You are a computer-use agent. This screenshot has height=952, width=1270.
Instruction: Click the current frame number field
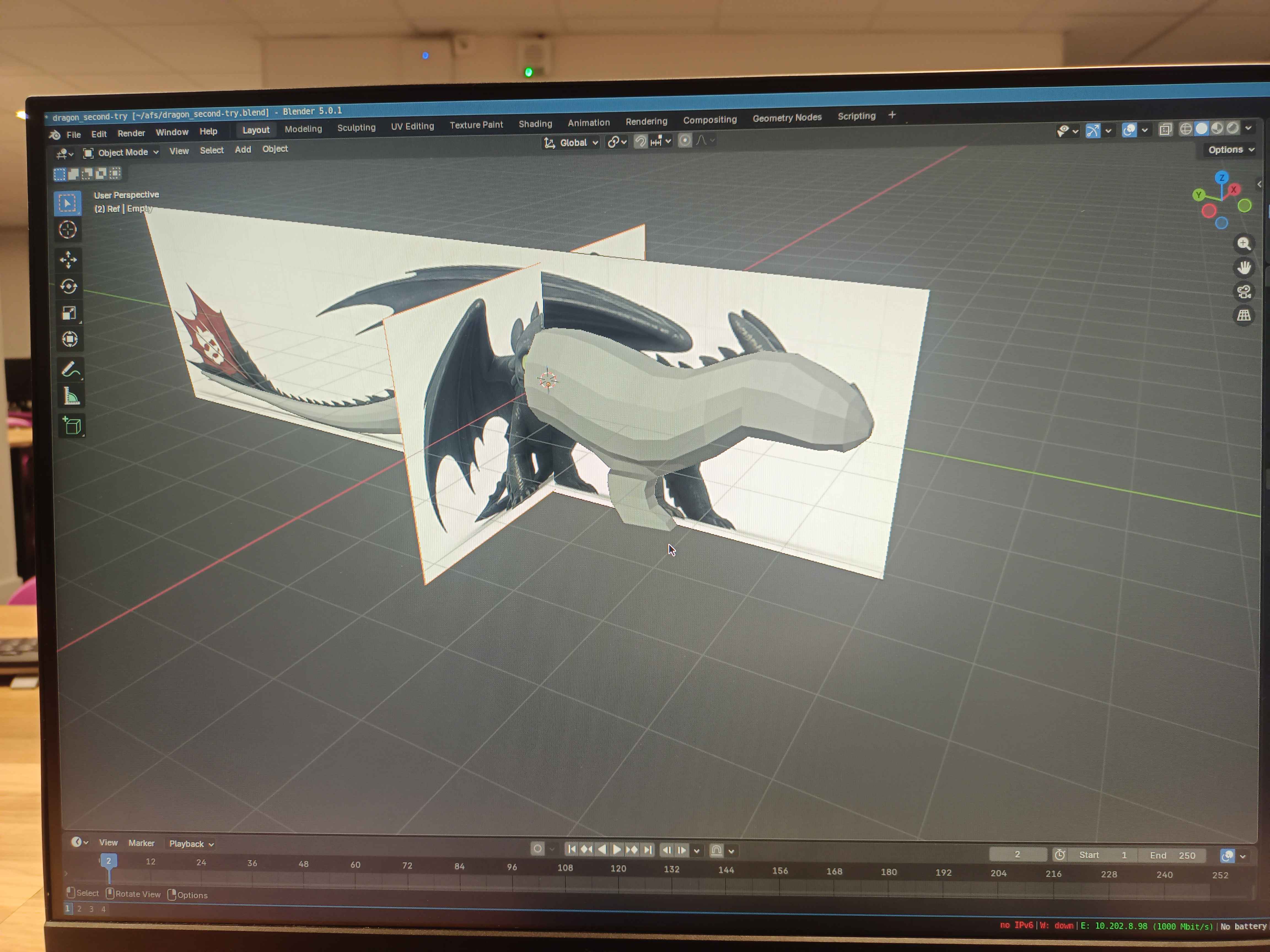1017,854
